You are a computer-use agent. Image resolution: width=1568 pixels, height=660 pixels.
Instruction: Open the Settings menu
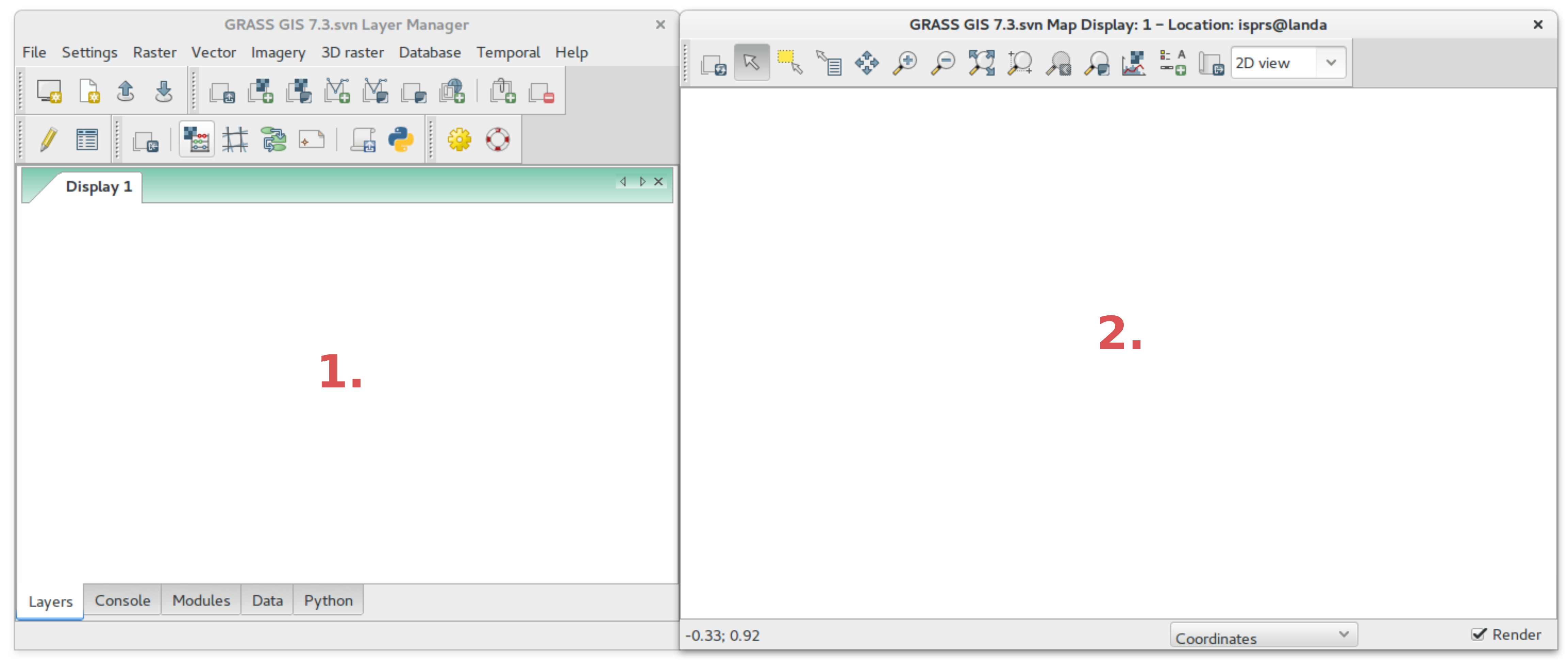coord(90,53)
